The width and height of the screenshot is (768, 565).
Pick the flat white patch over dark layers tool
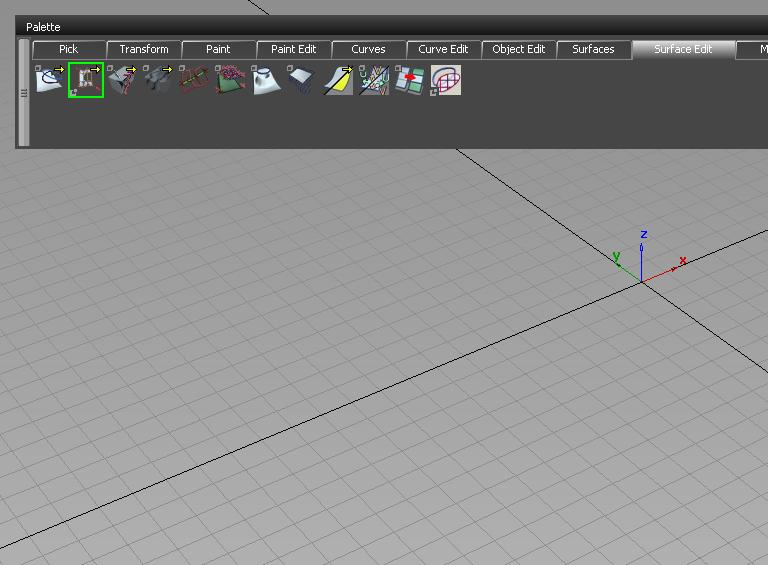[302, 80]
